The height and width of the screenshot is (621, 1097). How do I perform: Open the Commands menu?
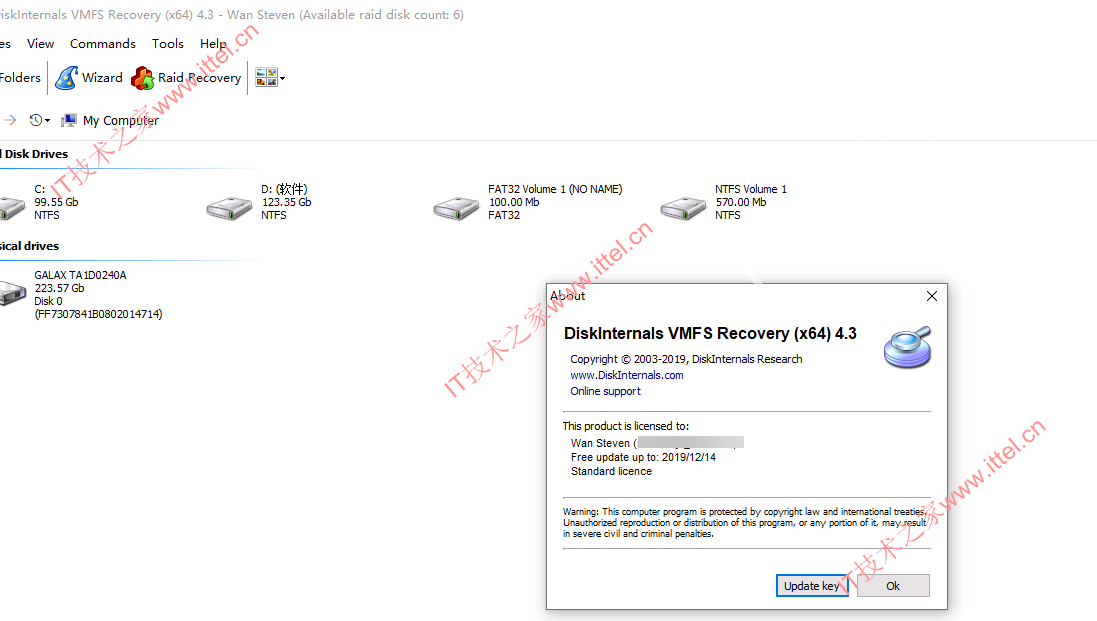(103, 43)
